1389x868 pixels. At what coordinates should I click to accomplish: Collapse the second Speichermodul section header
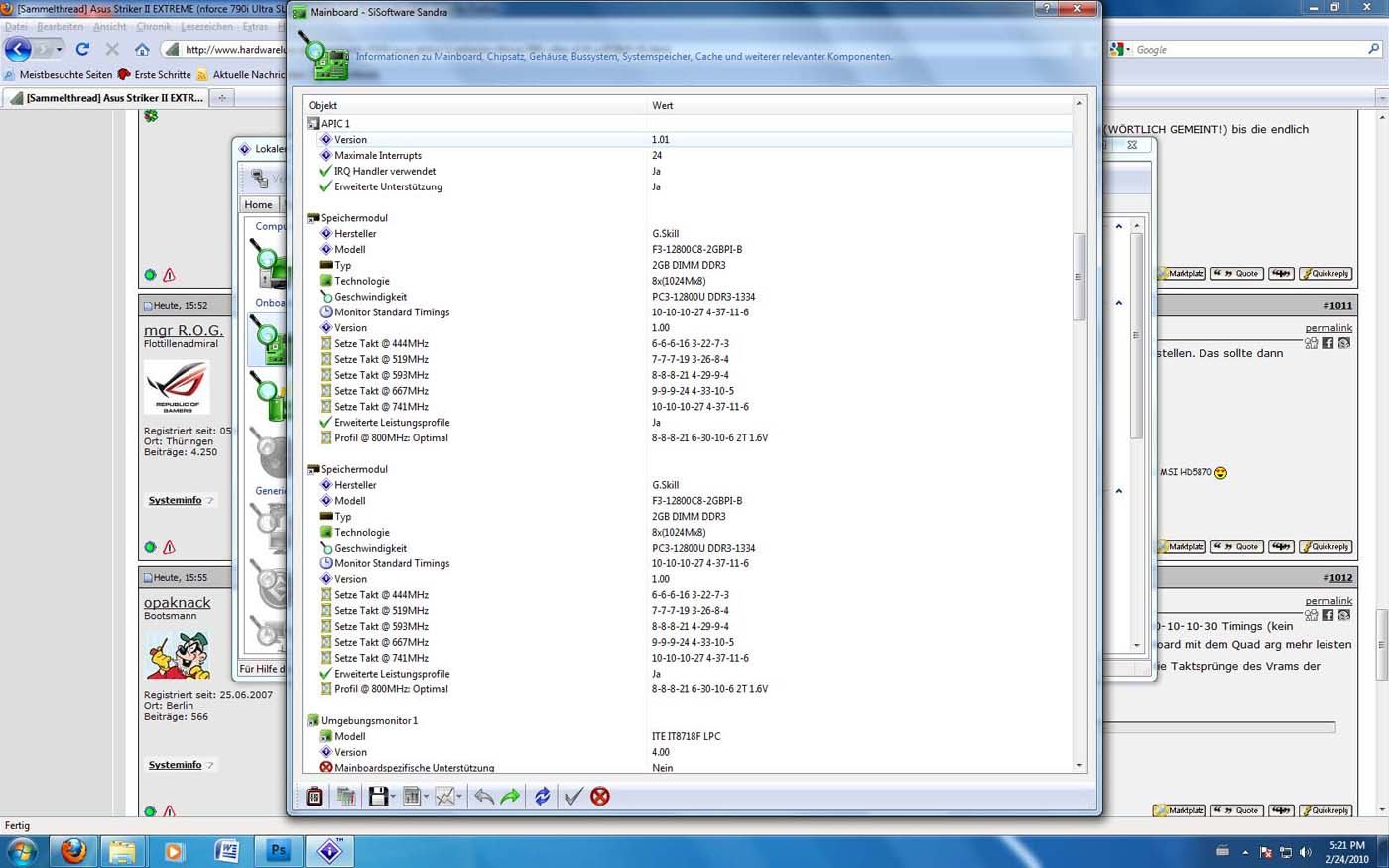point(313,469)
